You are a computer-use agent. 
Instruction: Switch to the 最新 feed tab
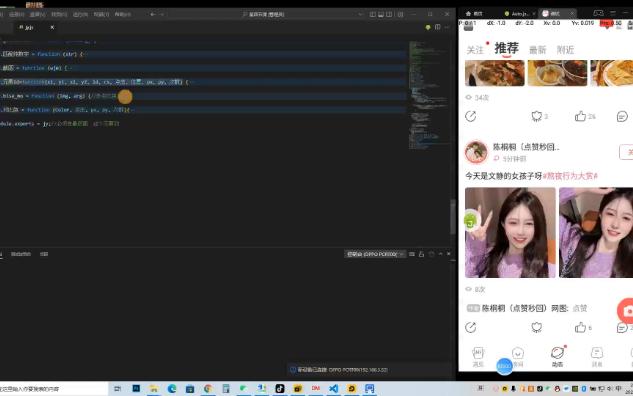point(537,50)
